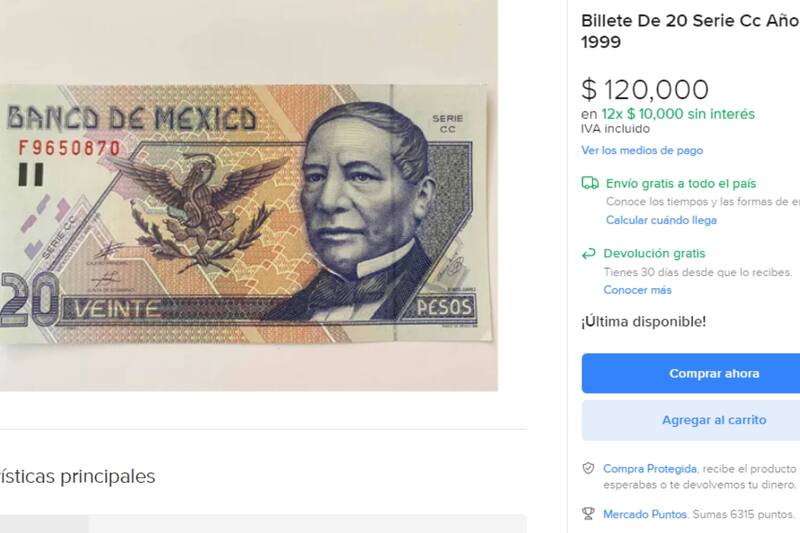Click the Envío gratis a todo el país text
800x533 pixels.
681,184
